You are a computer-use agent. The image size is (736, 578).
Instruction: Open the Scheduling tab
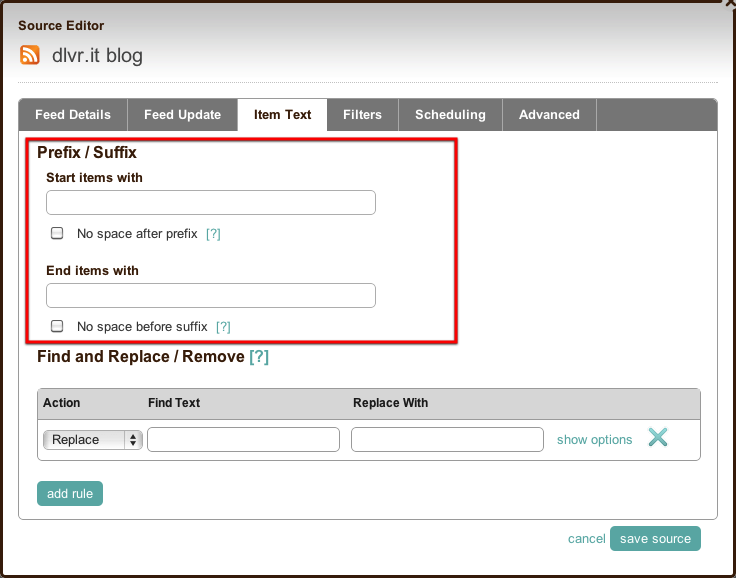point(450,115)
